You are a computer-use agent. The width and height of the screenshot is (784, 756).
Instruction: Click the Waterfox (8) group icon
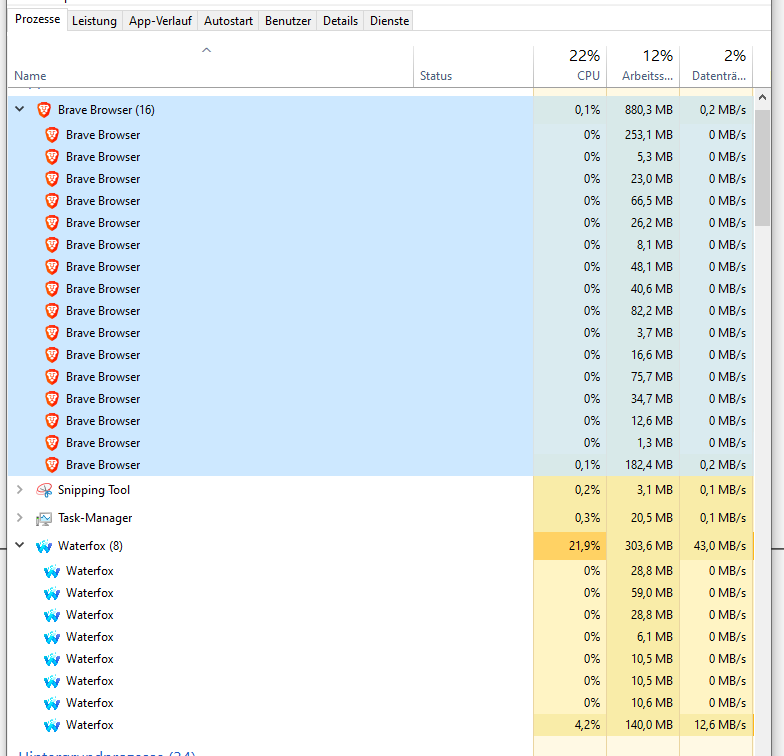tap(44, 546)
